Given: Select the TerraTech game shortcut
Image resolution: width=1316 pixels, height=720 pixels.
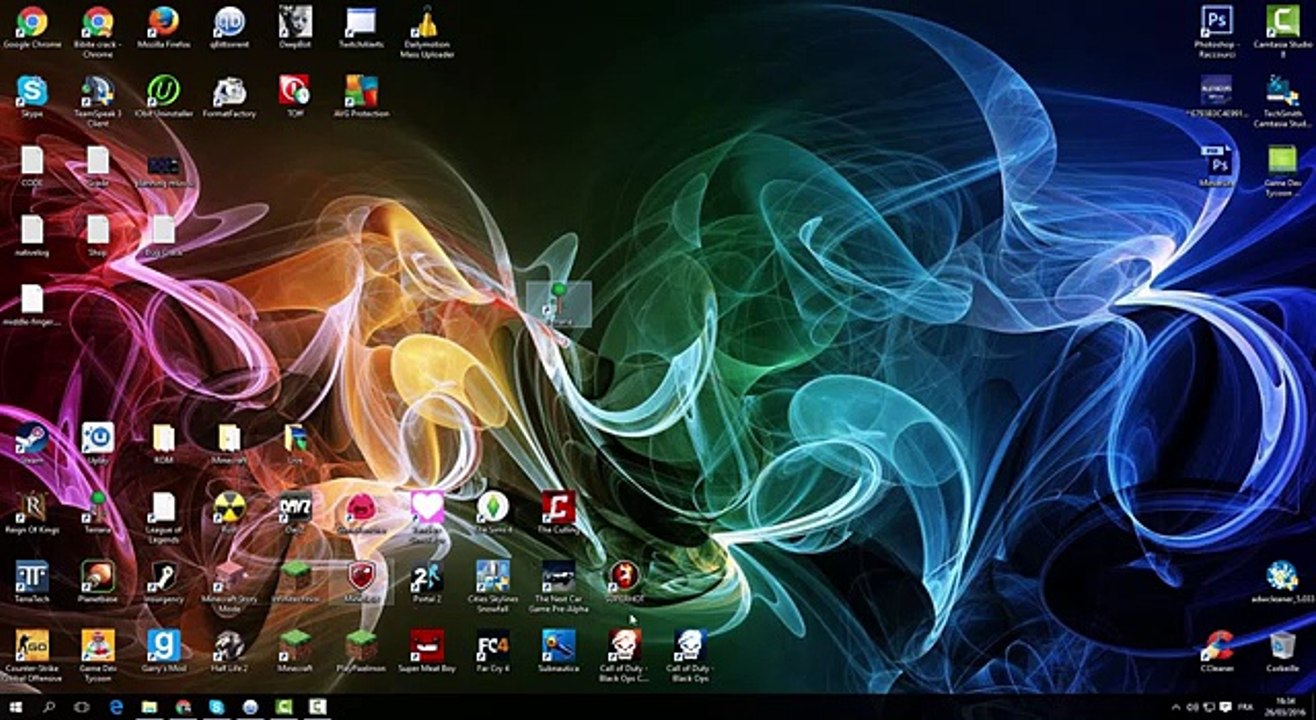Looking at the screenshot, I should tap(32, 582).
